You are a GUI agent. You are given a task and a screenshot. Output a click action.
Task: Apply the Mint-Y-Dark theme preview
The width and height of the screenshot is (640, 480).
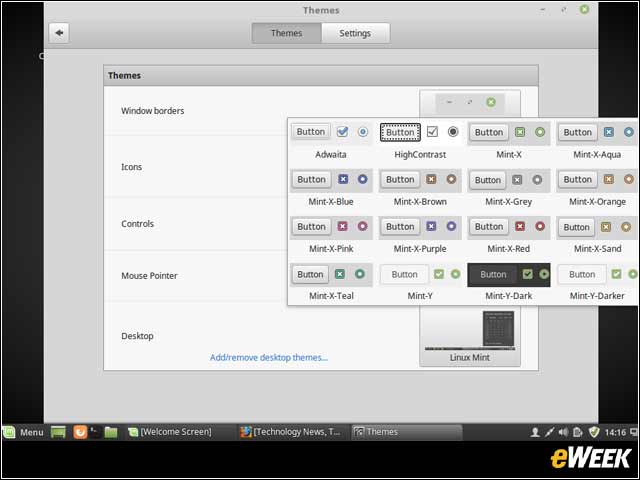click(x=509, y=274)
